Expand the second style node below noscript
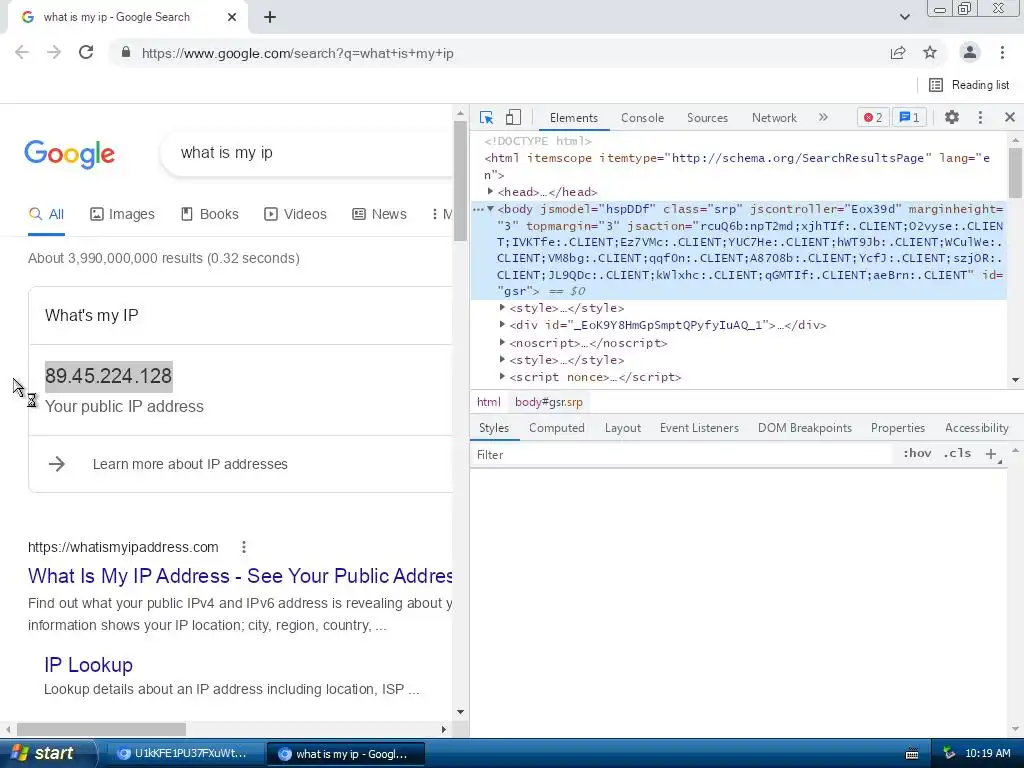 pos(502,359)
